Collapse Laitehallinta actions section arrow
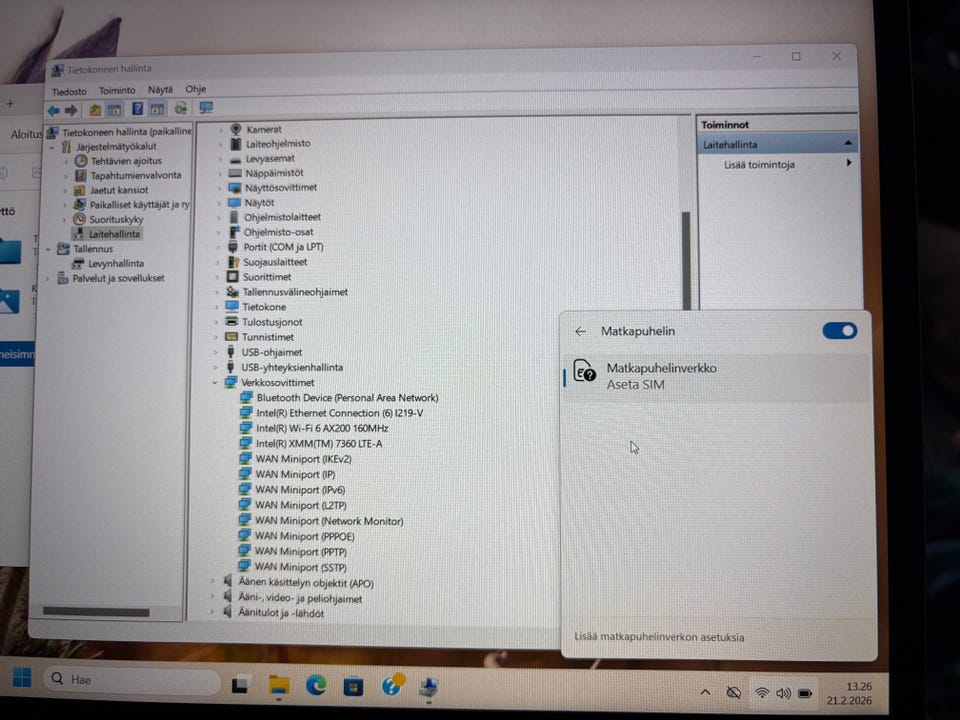The image size is (960, 720). tap(848, 143)
